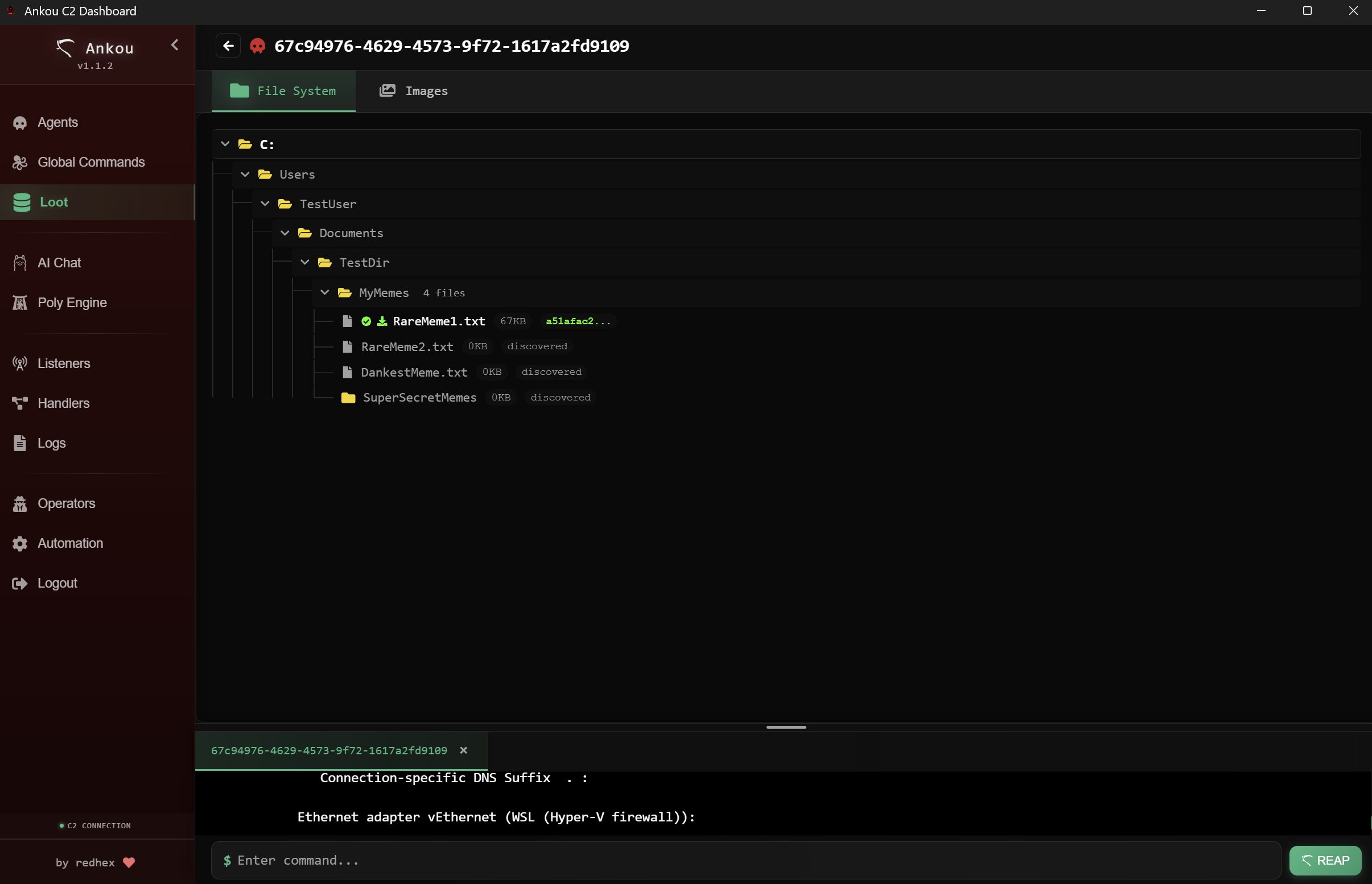Click the green checkmark on RareMeme1.txt
1372x884 pixels.
367,321
